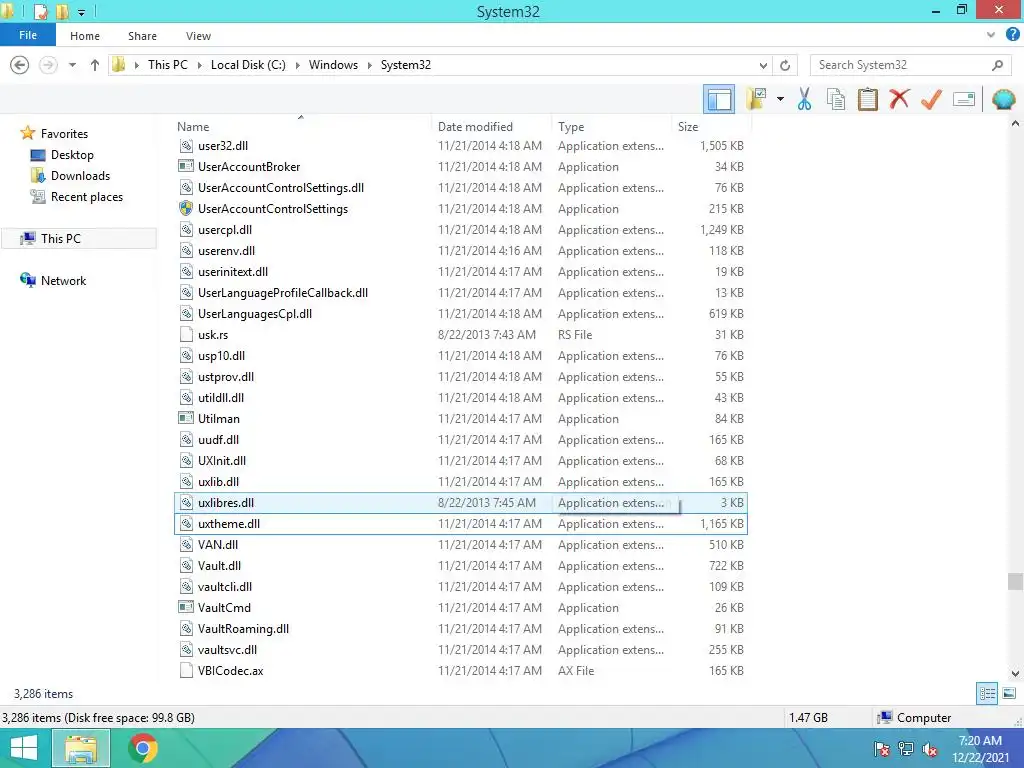Open the File menu

27,35
